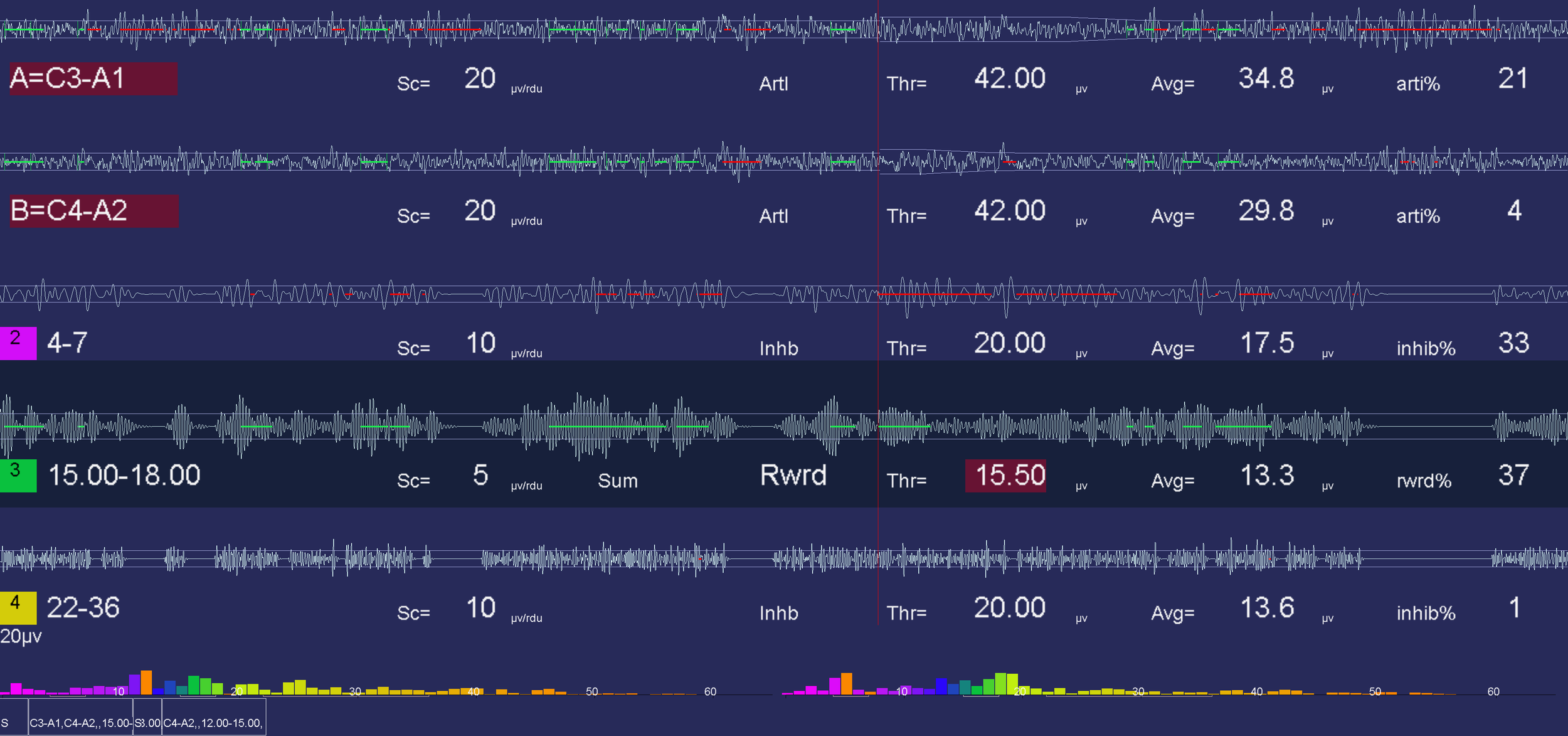Select the Artl label on the C4-A2 row

click(x=774, y=215)
